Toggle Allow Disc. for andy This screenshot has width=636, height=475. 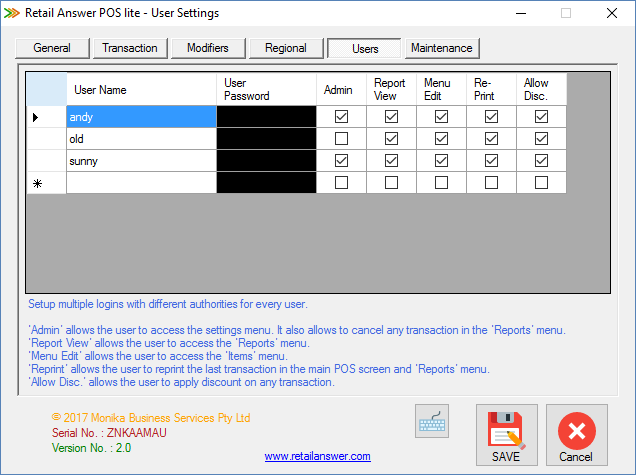pos(541,117)
